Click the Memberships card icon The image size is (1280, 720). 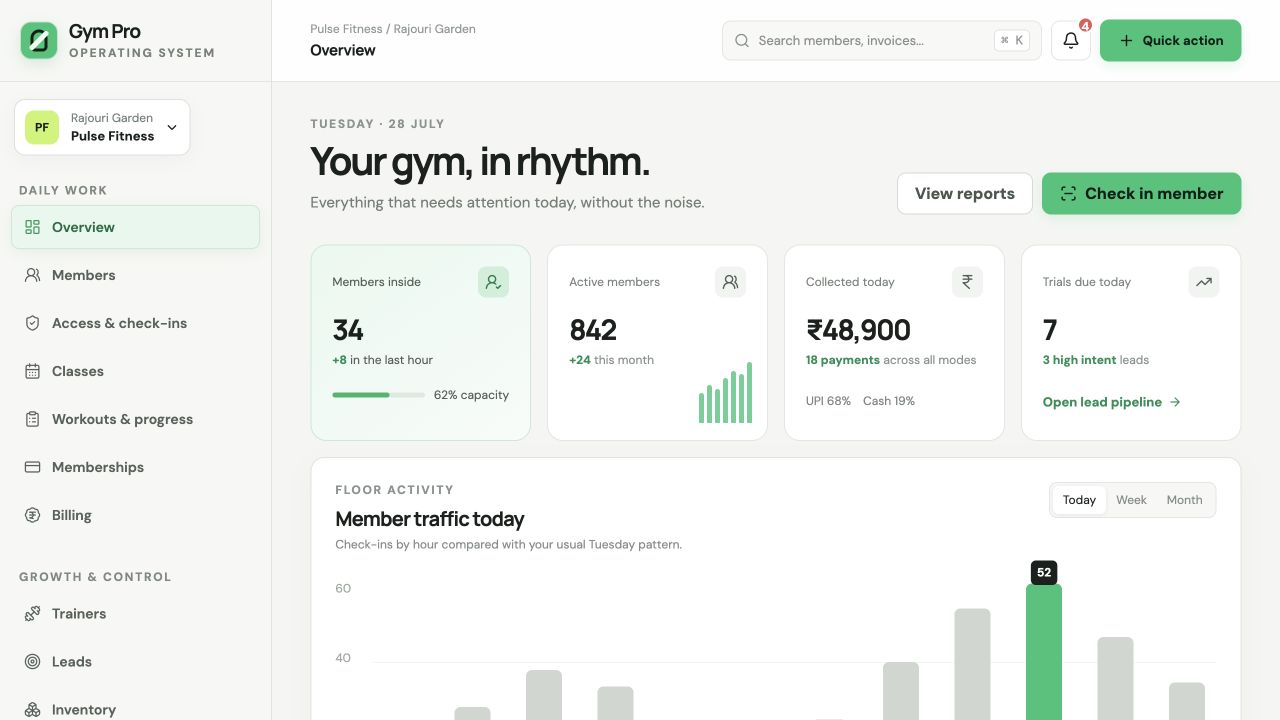tap(33, 467)
